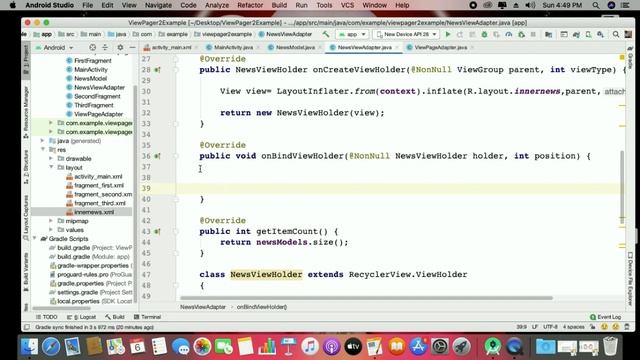Open Finder from the Dock
The image size is (640, 360).
(29, 347)
